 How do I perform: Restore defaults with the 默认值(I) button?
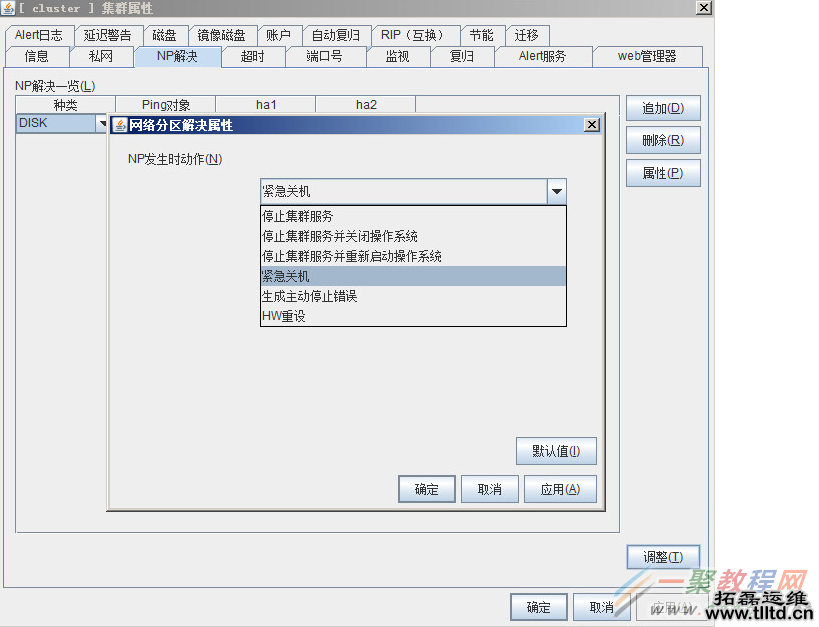(x=556, y=450)
